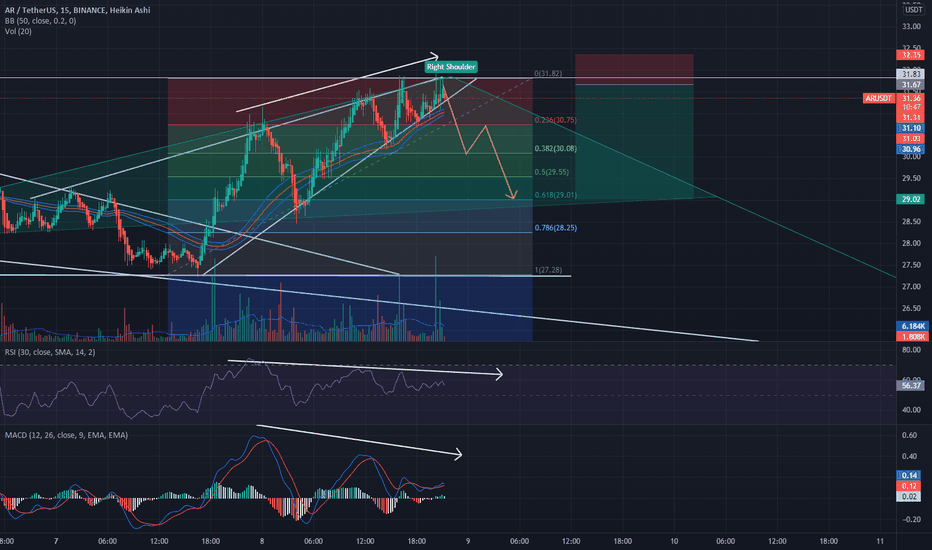Click the 6.184K volume value label

point(912,326)
